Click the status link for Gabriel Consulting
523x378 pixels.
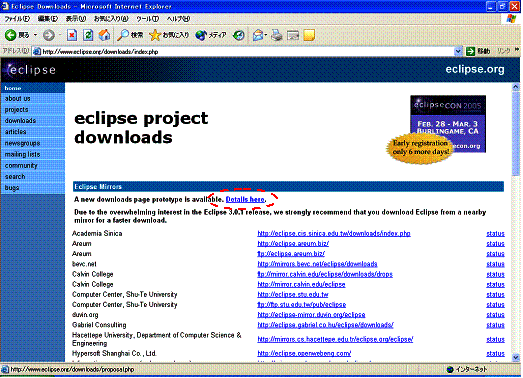495,325
